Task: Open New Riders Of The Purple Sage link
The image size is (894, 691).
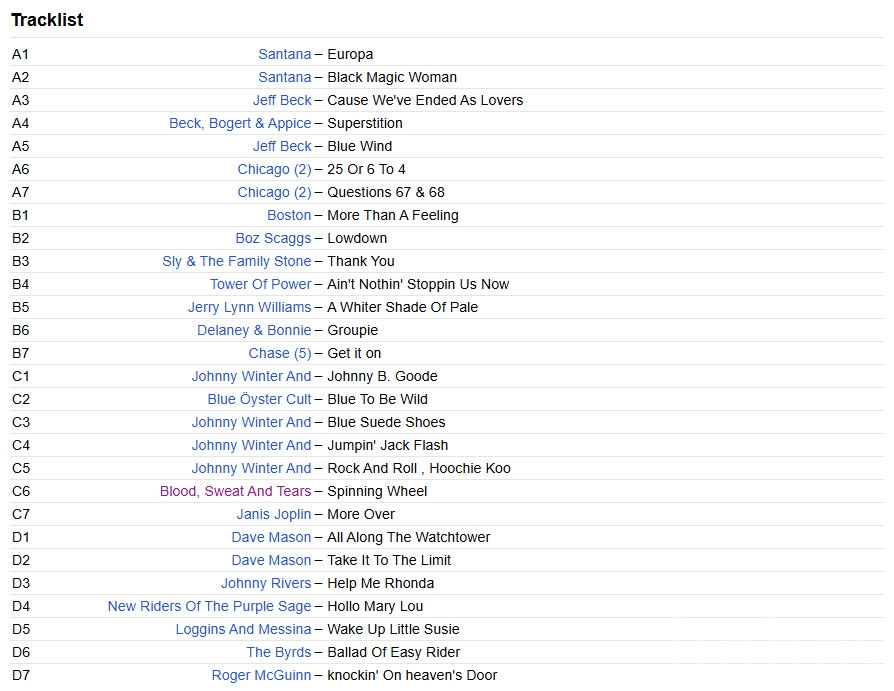Action: [209, 606]
